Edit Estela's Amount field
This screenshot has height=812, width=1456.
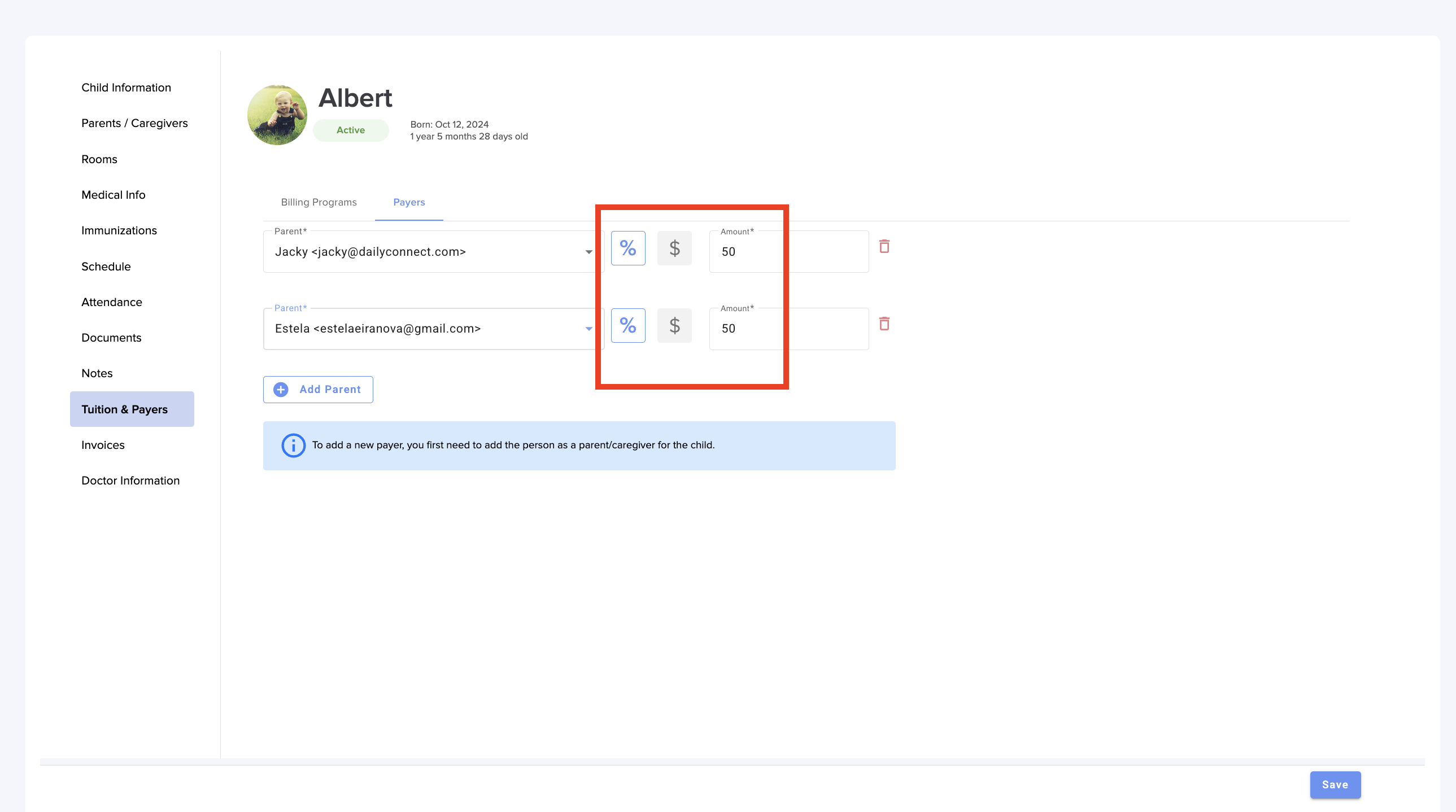[x=788, y=329]
